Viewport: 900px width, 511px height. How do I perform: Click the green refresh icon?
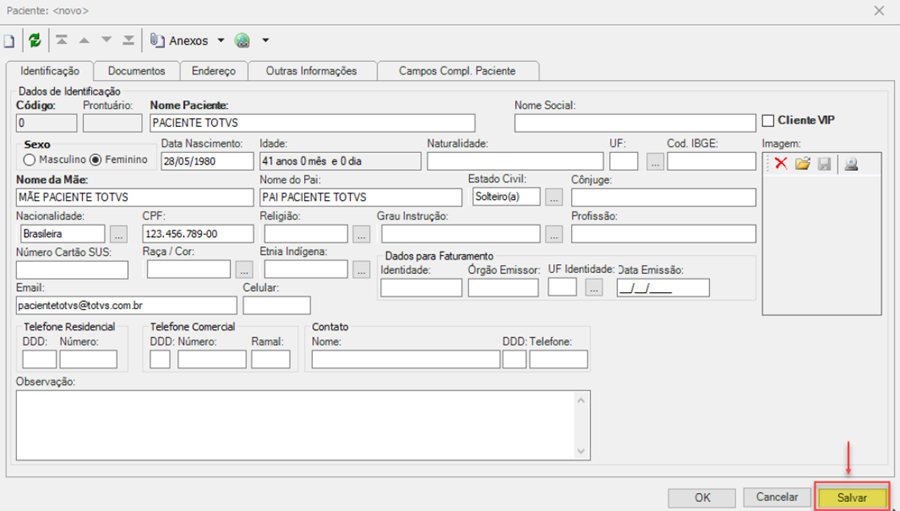tap(35, 41)
